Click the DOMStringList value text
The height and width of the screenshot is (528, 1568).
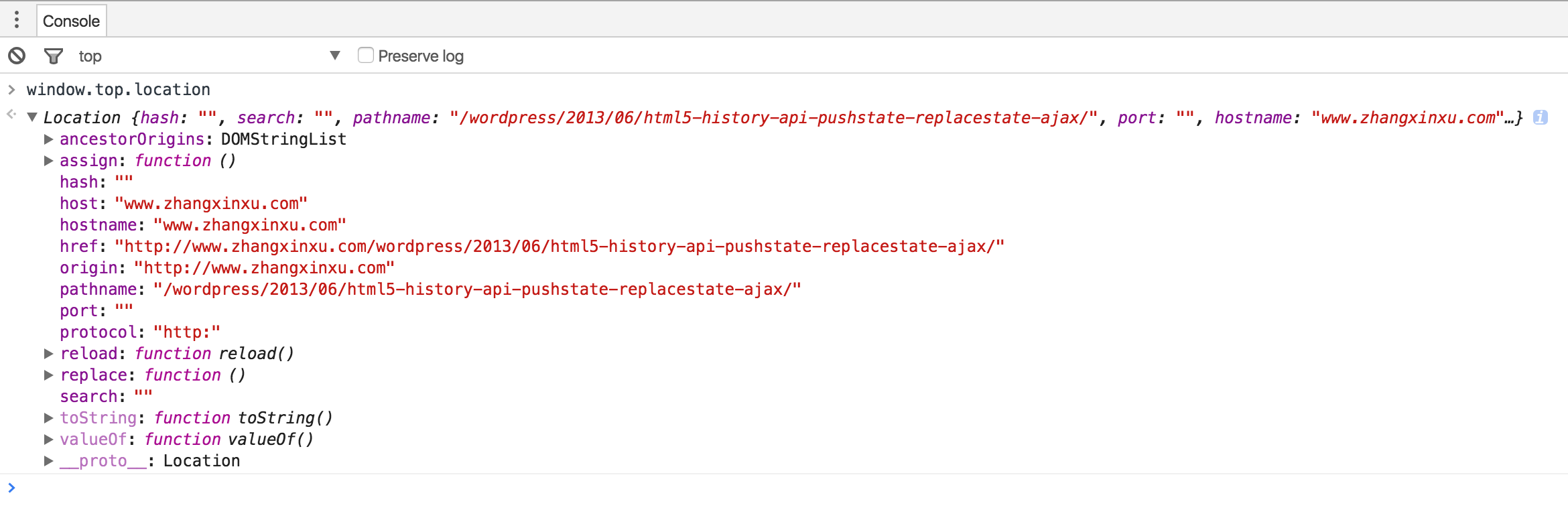[284, 139]
